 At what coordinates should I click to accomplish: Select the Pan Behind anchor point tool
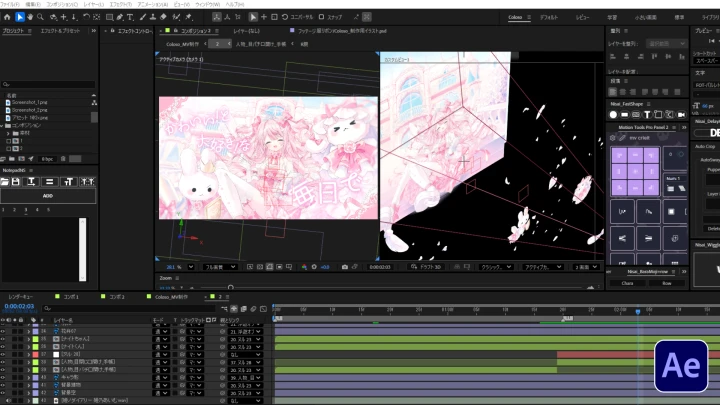(x=96, y=17)
